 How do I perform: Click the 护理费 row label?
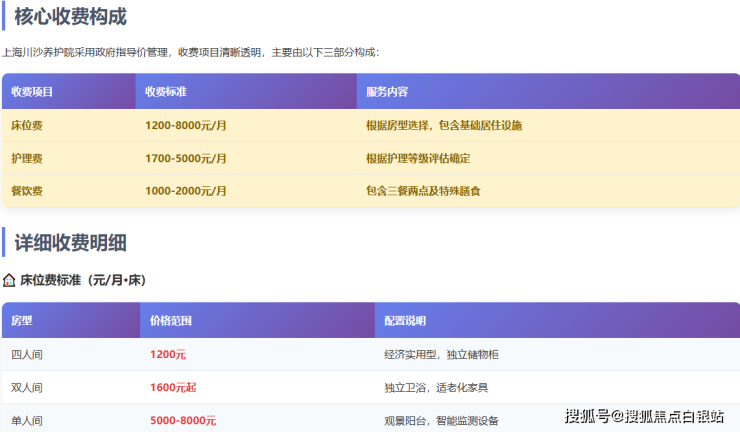[x=27, y=158]
